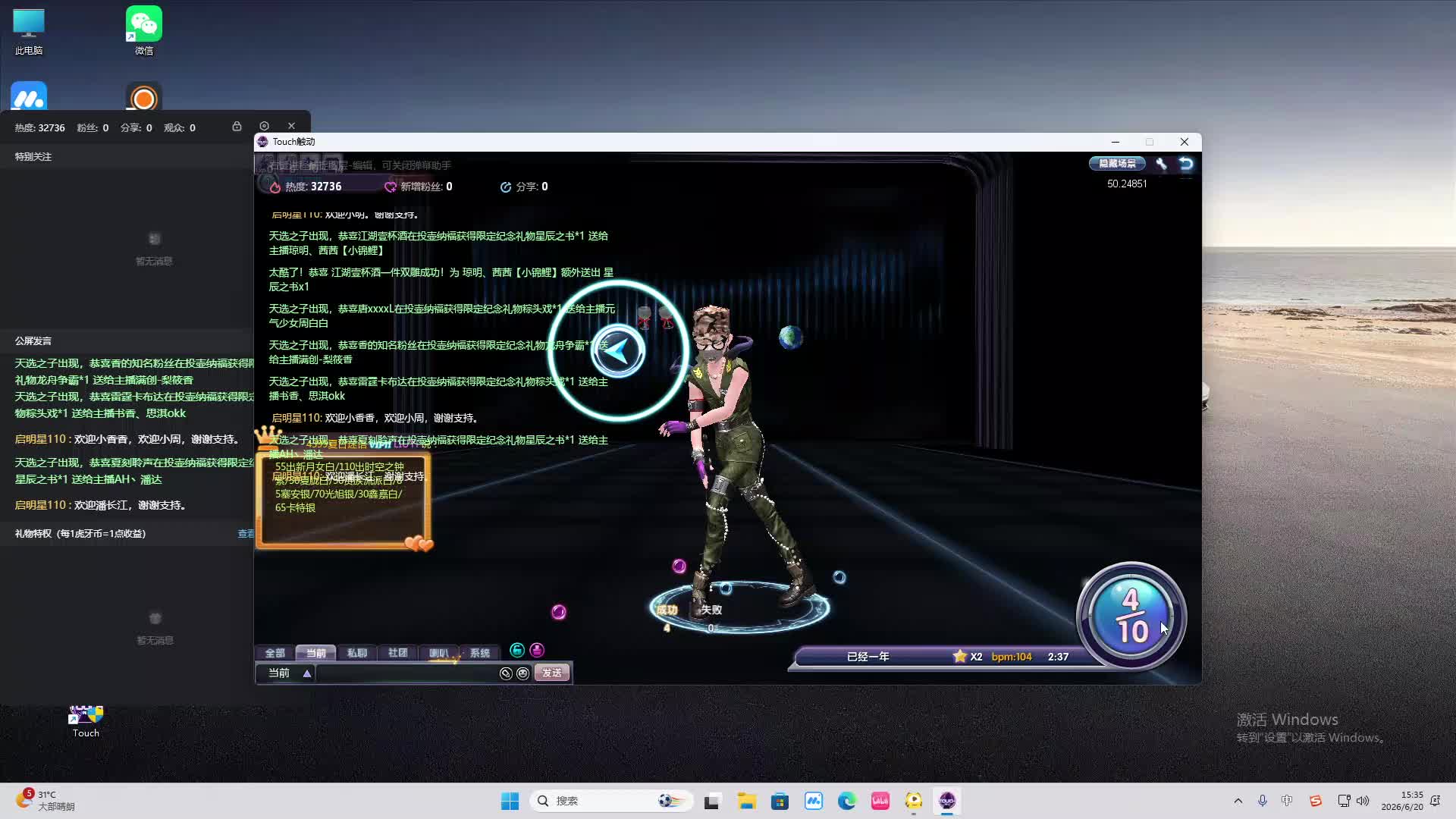
Task: Click the 隐藏场景 hide scene button
Action: tap(1117, 164)
